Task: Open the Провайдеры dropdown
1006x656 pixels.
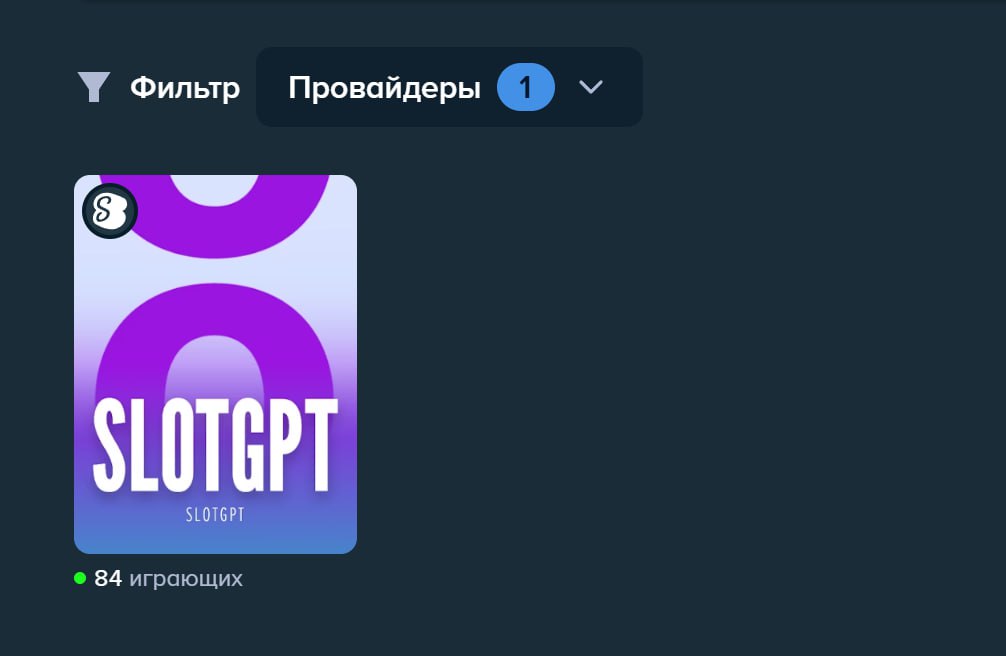Action: 449,87
